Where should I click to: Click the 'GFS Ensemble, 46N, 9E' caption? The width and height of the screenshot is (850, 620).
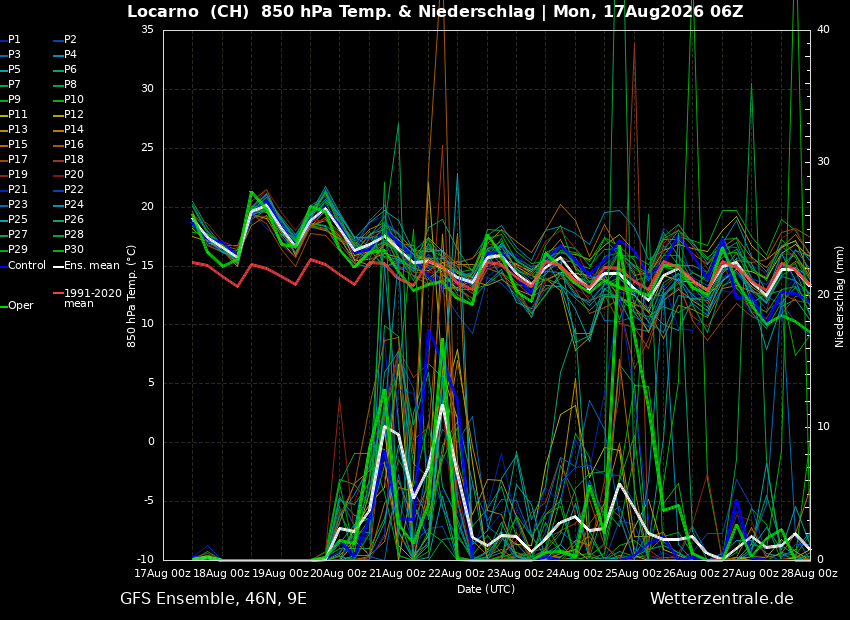[214, 599]
